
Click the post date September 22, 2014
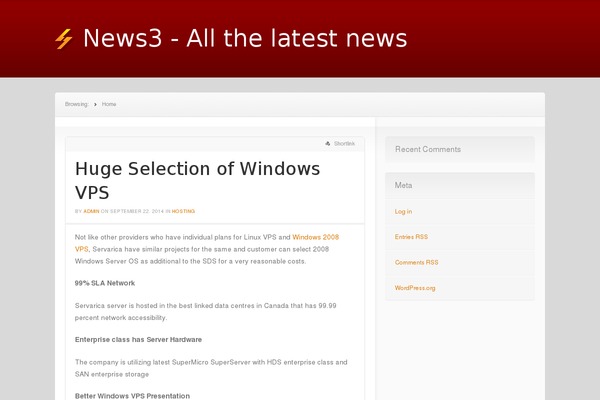[x=137, y=211]
